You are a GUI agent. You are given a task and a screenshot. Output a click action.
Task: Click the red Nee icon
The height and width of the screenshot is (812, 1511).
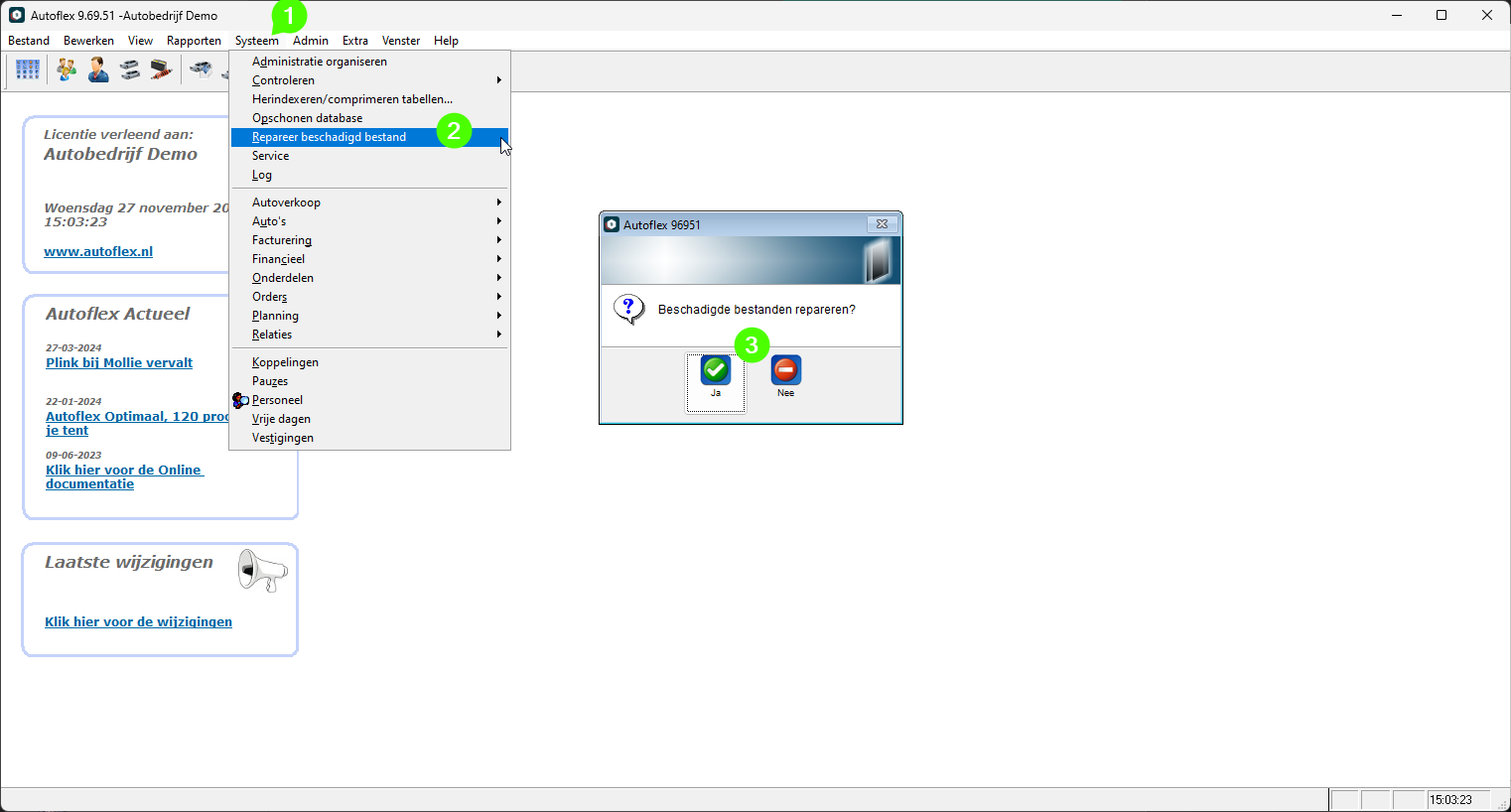click(785, 370)
